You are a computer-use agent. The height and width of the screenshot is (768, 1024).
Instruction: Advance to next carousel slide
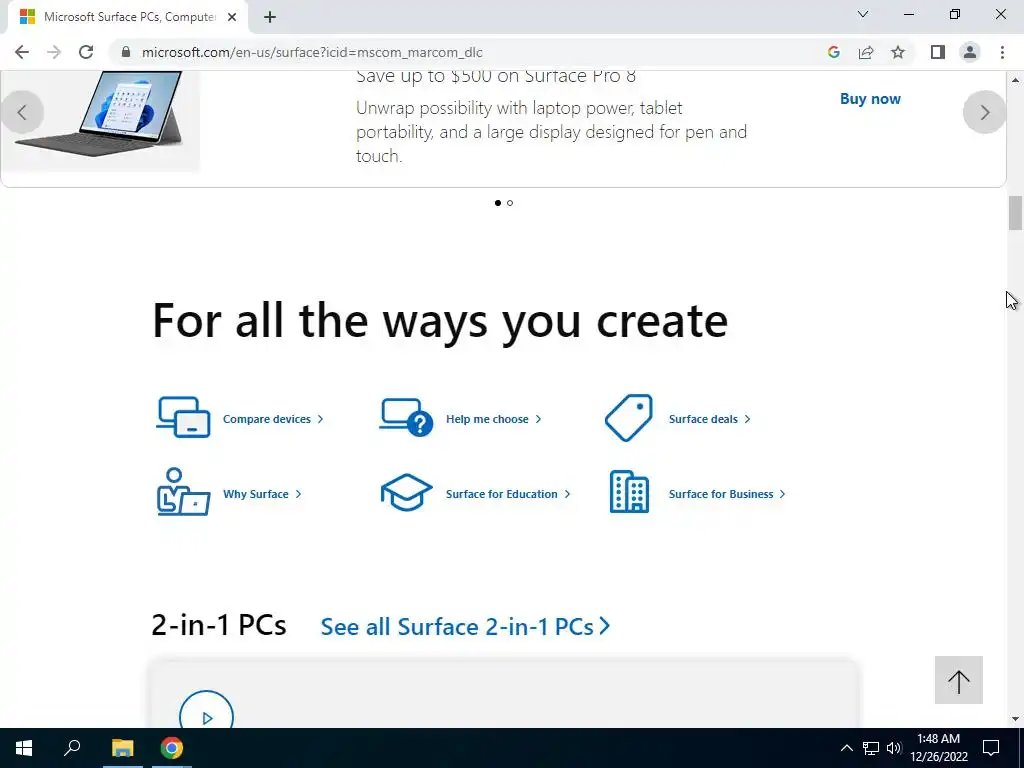(985, 112)
